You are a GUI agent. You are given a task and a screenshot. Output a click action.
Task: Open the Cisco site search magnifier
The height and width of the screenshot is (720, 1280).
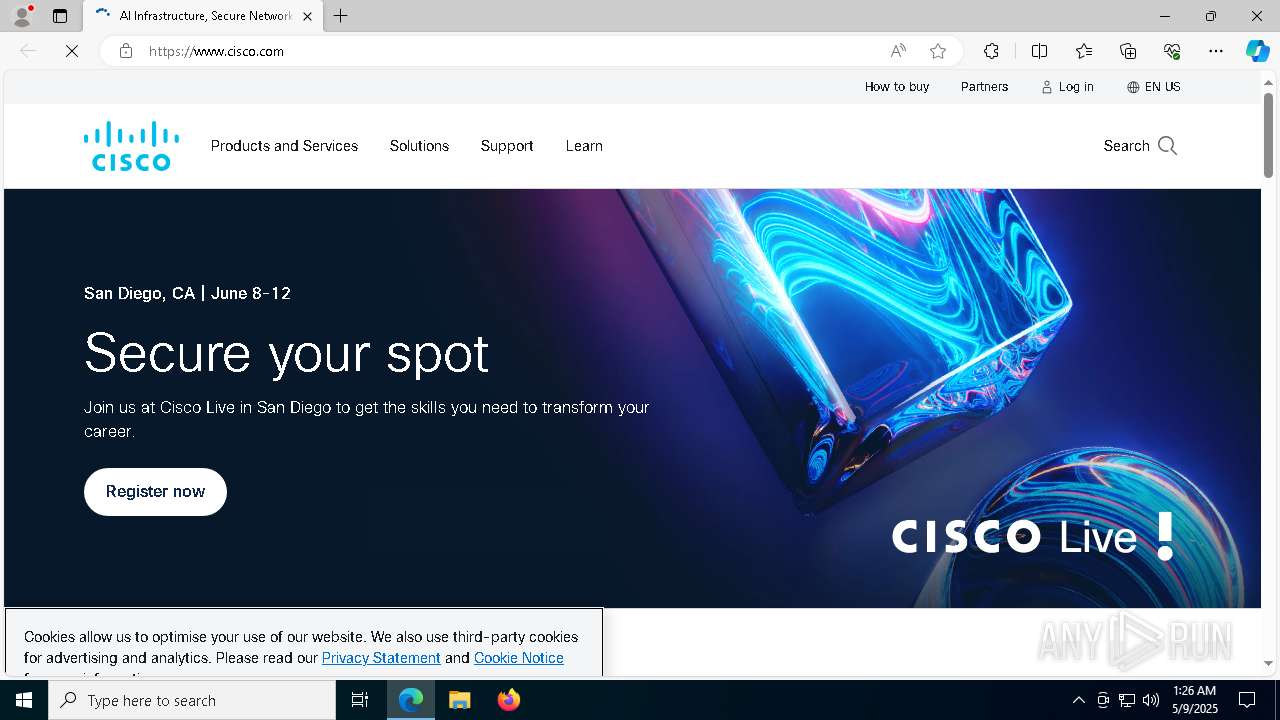click(1167, 146)
